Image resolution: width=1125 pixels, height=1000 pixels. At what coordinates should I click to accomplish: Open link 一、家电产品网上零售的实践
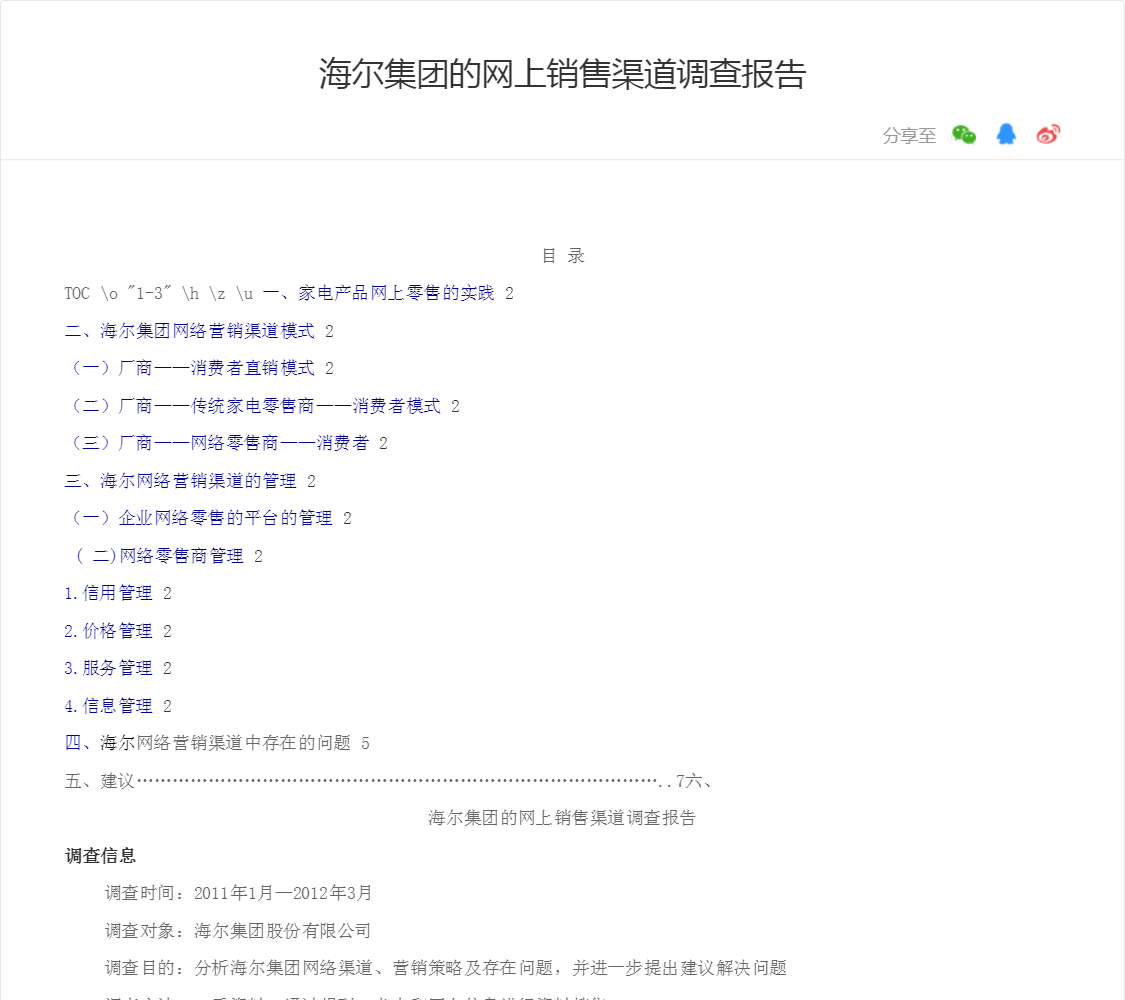click(x=378, y=293)
